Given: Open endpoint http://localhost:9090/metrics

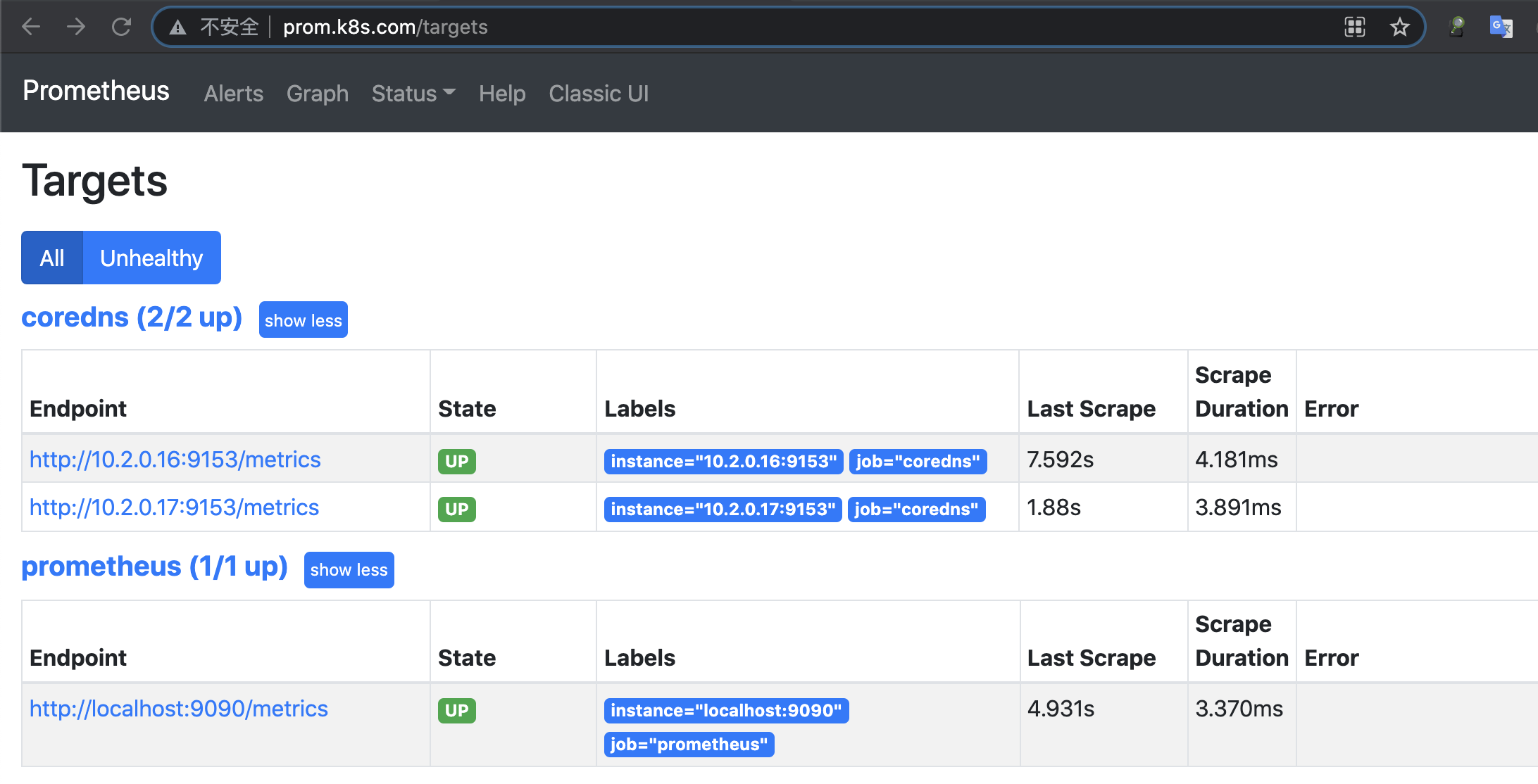Looking at the screenshot, I should point(179,709).
